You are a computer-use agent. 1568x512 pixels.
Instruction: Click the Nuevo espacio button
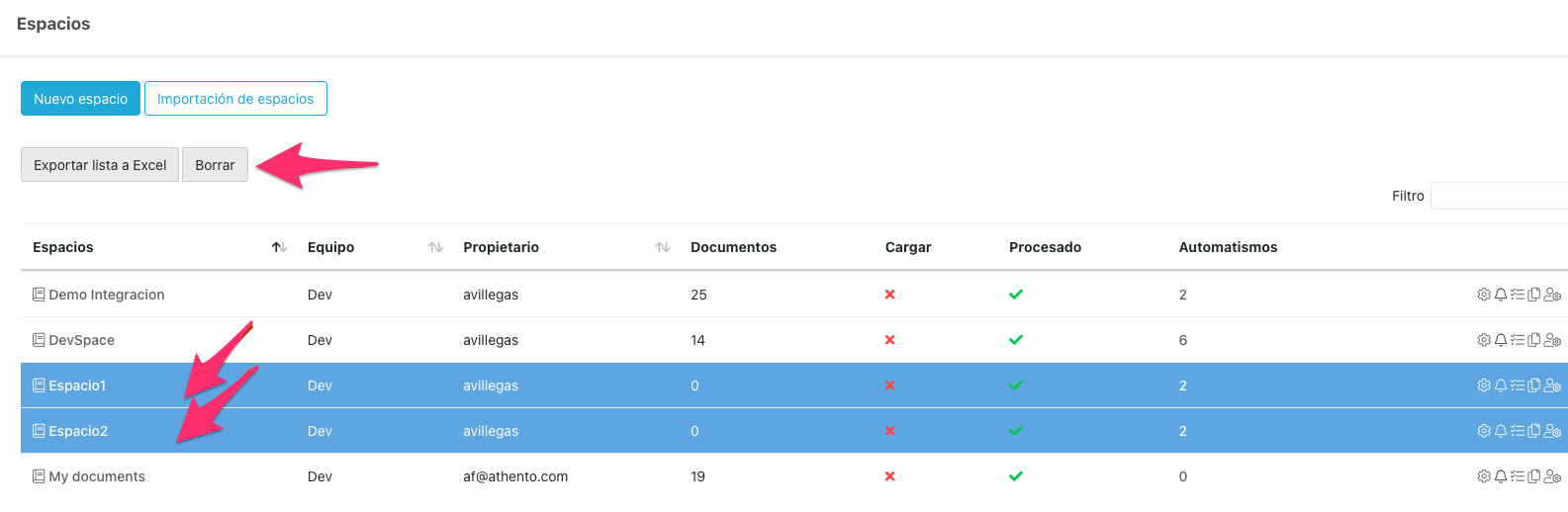click(80, 99)
